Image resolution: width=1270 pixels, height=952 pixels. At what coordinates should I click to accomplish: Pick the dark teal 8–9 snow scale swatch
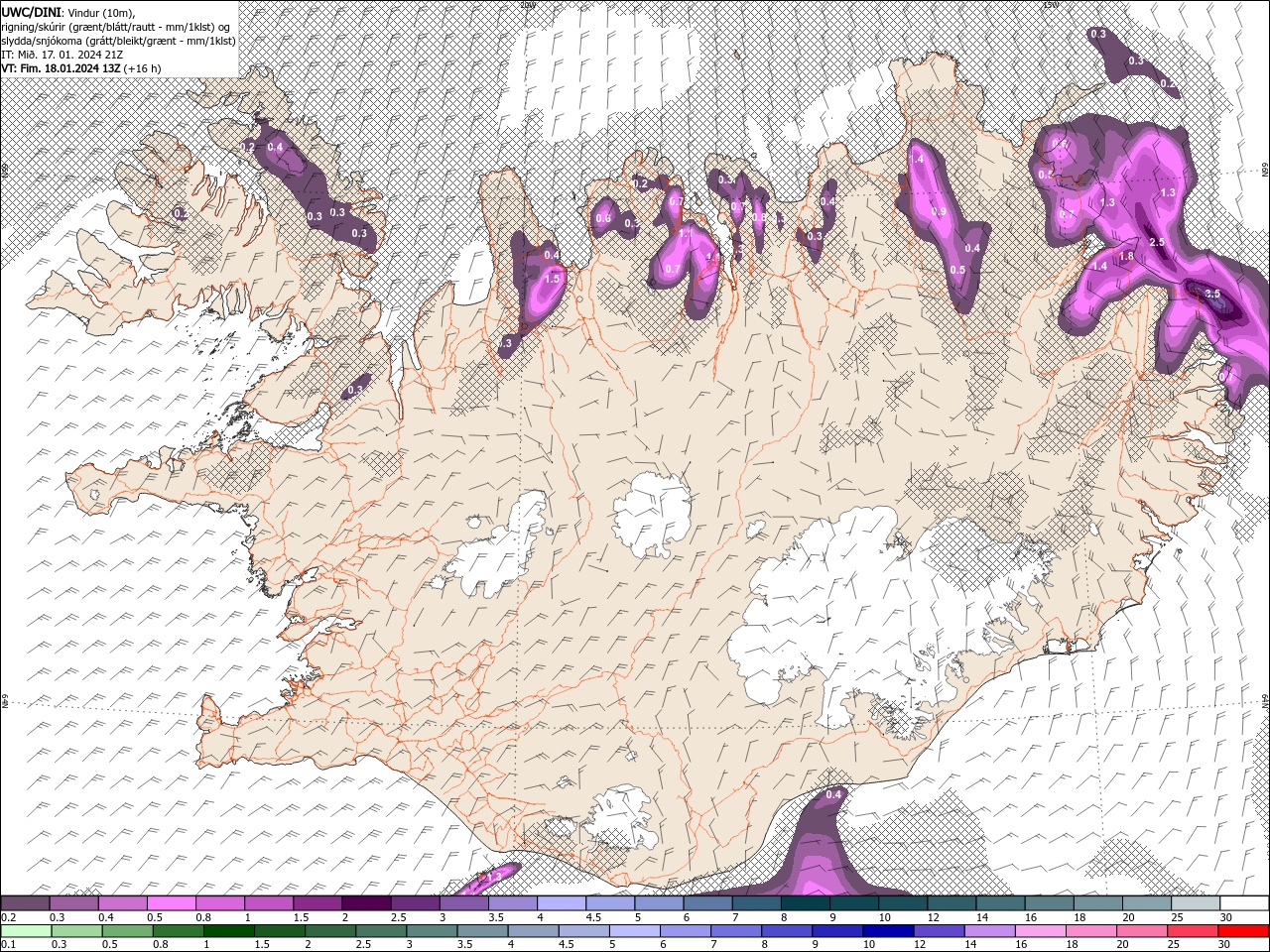(805, 902)
